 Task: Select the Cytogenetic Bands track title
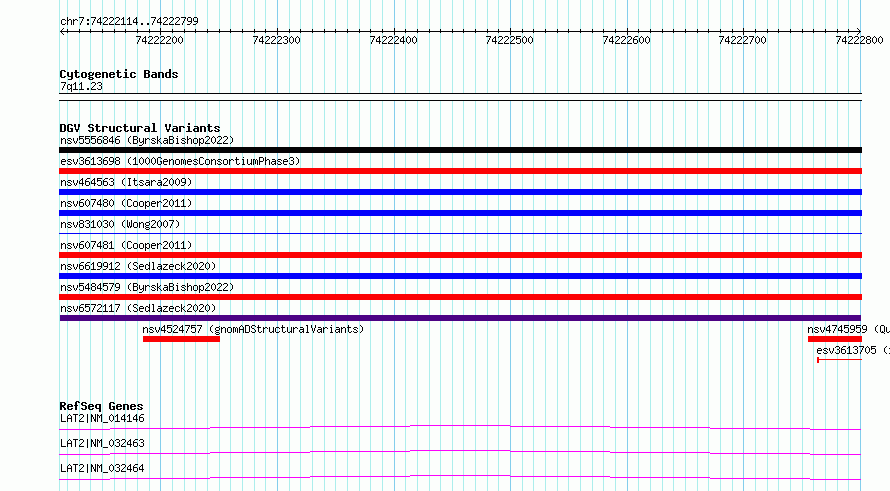click(x=119, y=74)
